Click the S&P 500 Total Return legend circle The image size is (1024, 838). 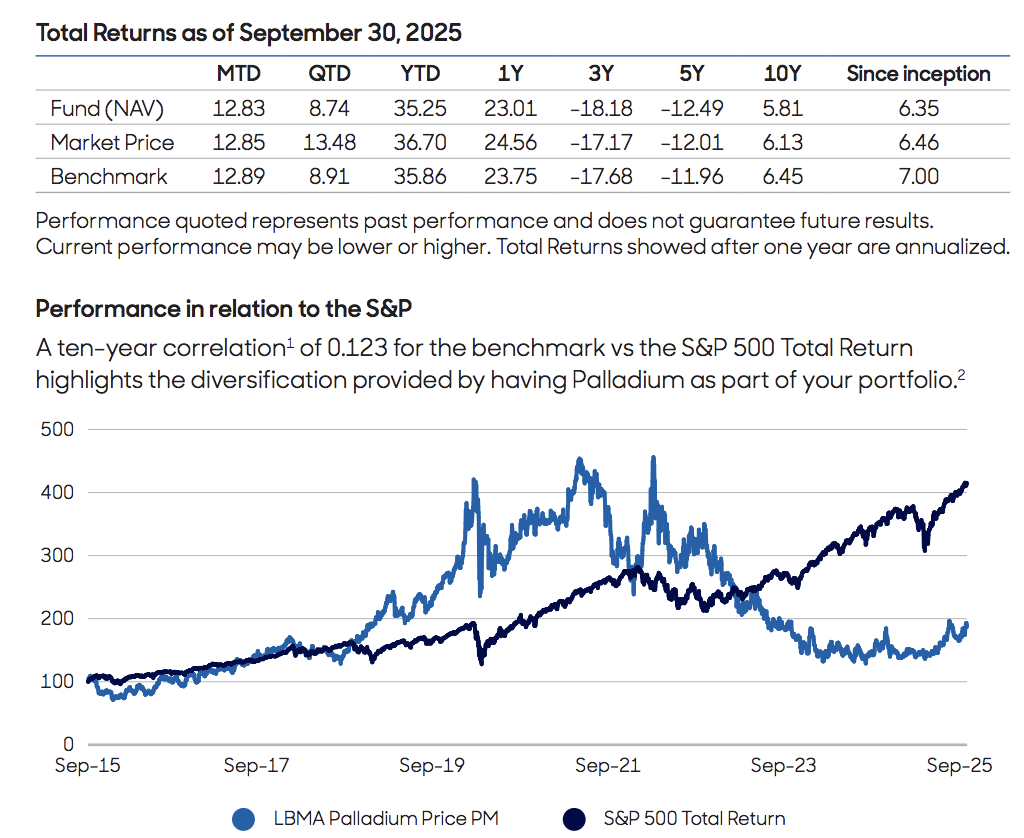point(575,818)
